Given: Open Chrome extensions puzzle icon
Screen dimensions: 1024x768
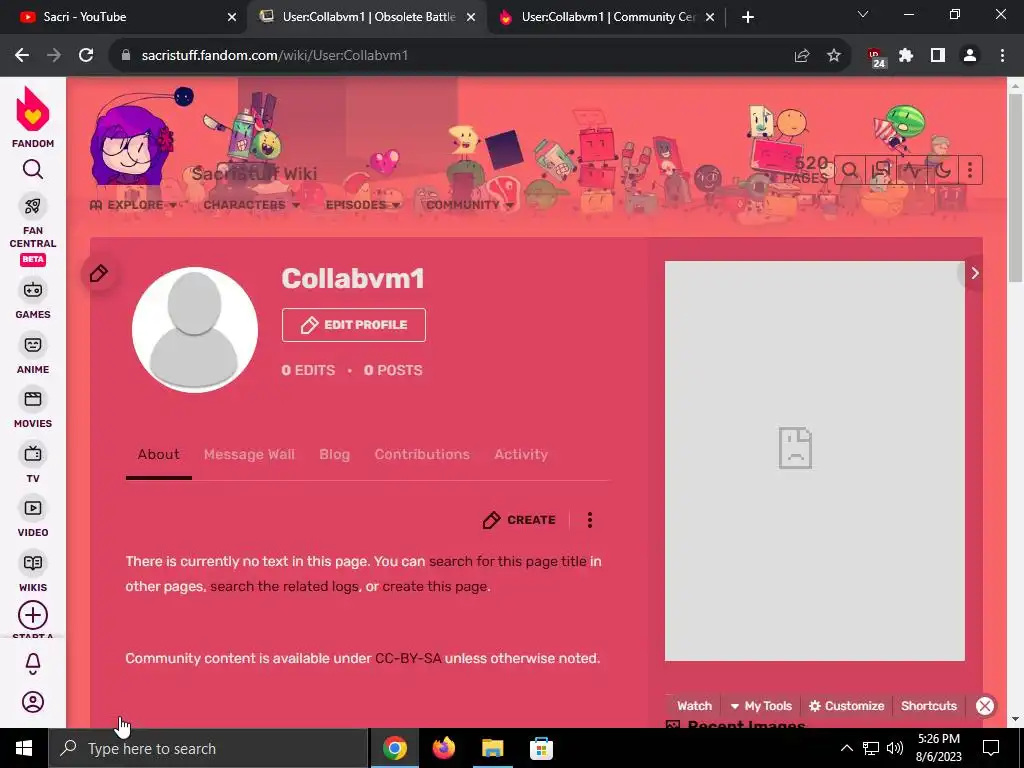Looking at the screenshot, I should (x=906, y=56).
